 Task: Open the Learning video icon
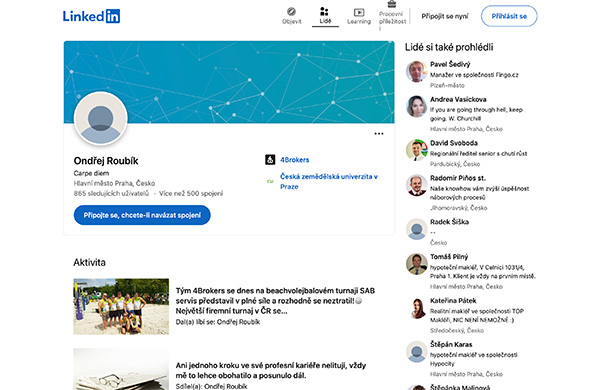(359, 12)
